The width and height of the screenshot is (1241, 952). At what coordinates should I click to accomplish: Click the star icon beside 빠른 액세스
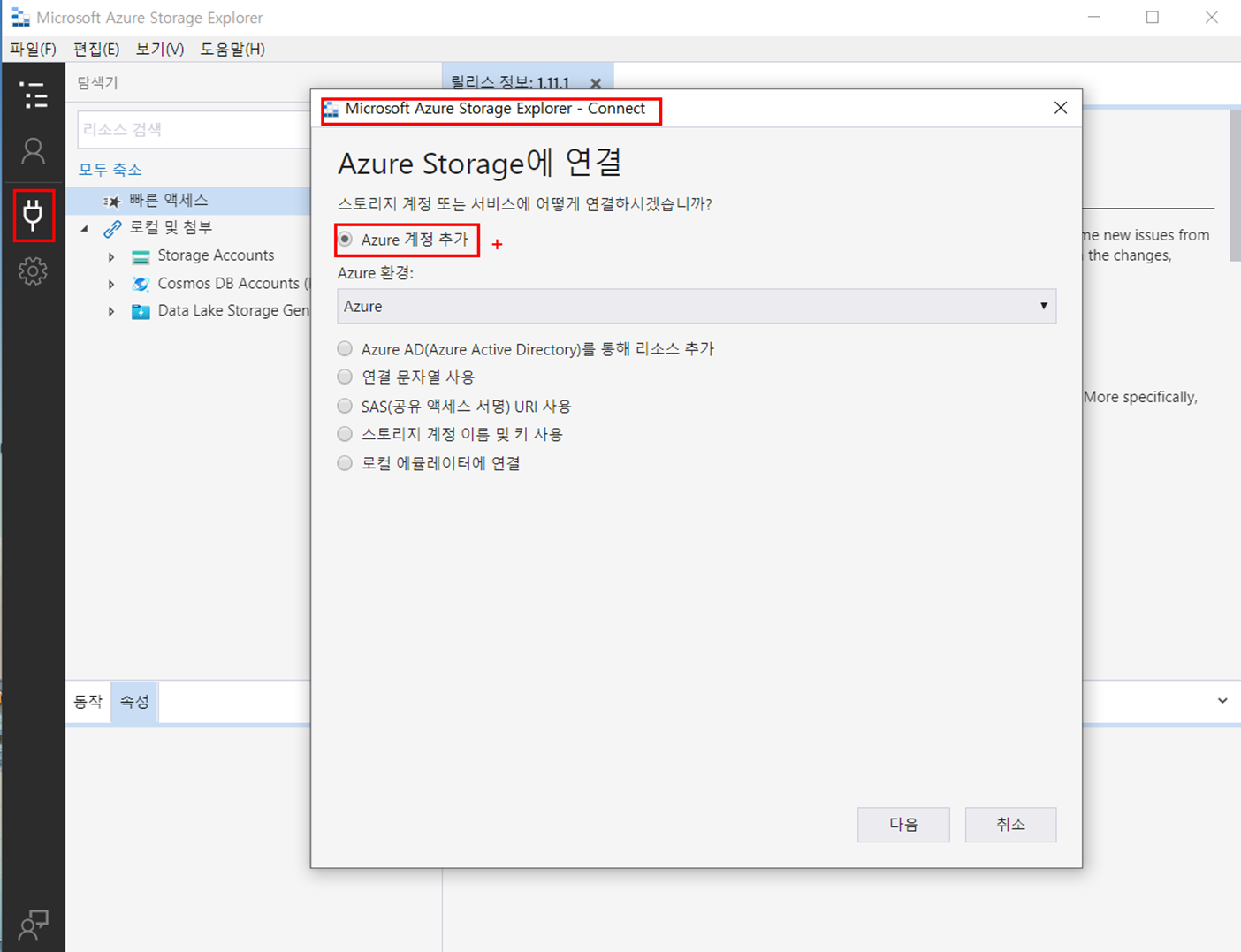pos(111,202)
